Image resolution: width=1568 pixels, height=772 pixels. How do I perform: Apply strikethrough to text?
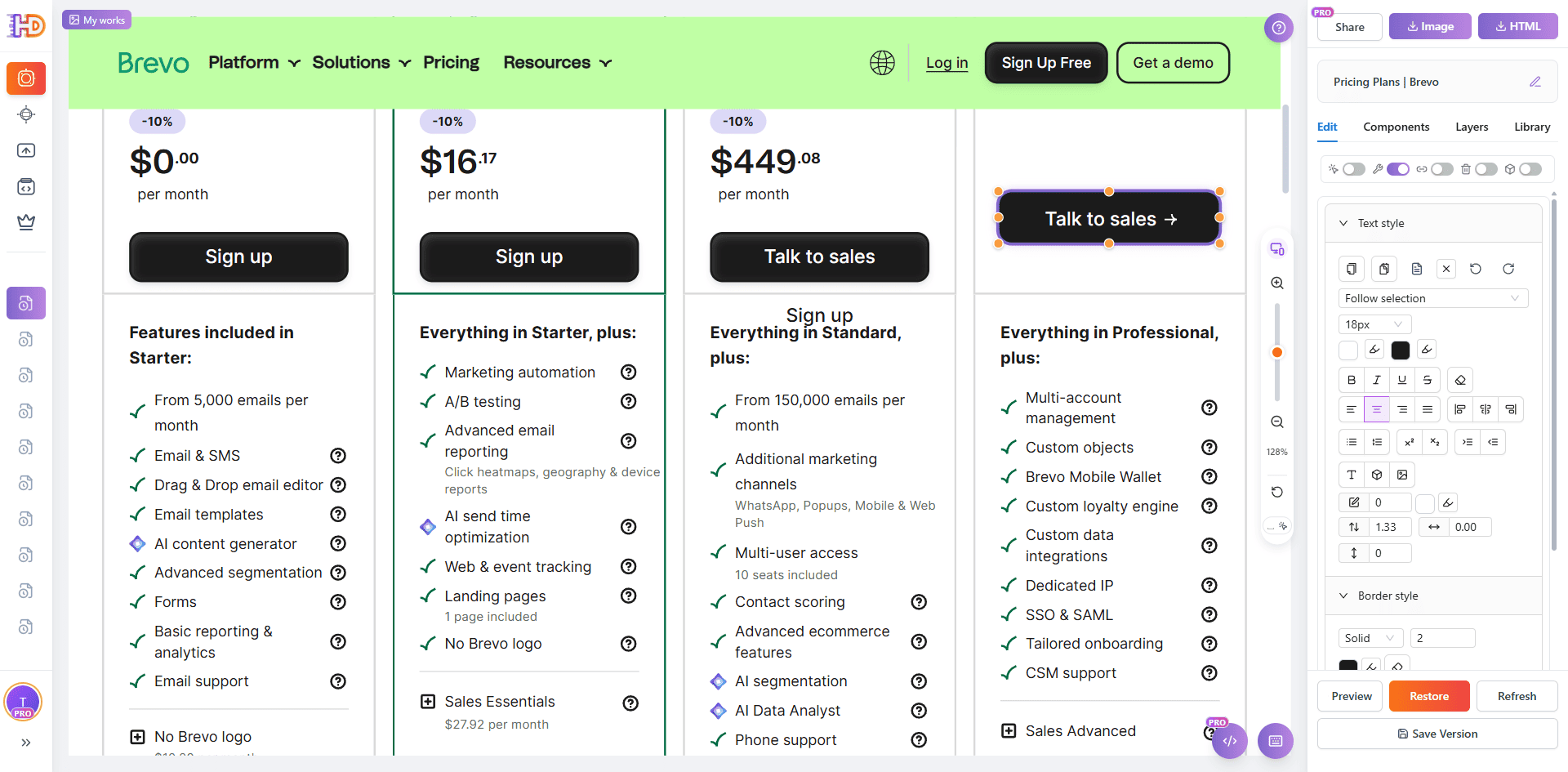point(1428,380)
